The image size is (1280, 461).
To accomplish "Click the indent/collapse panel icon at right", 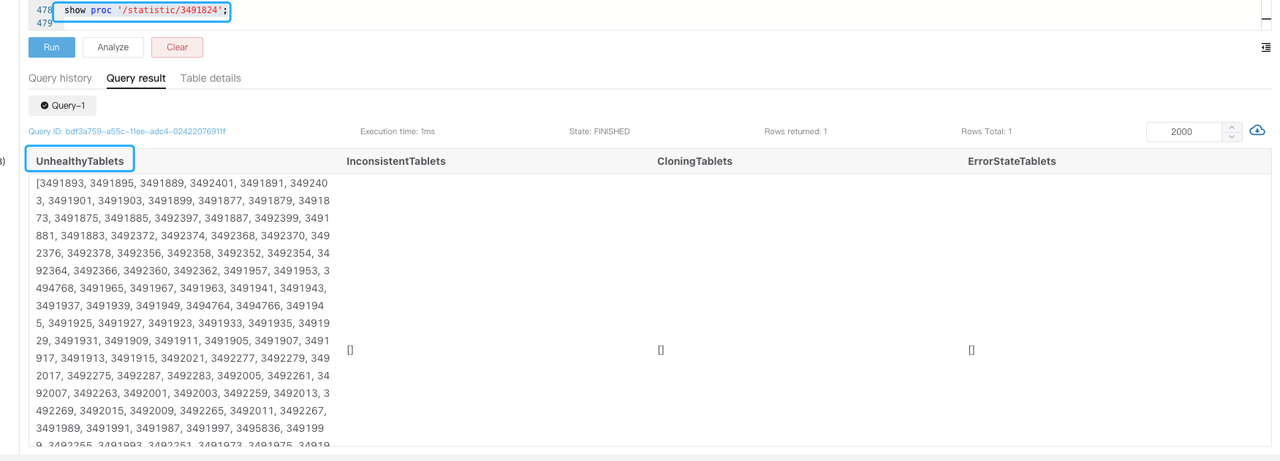I will [x=1266, y=48].
